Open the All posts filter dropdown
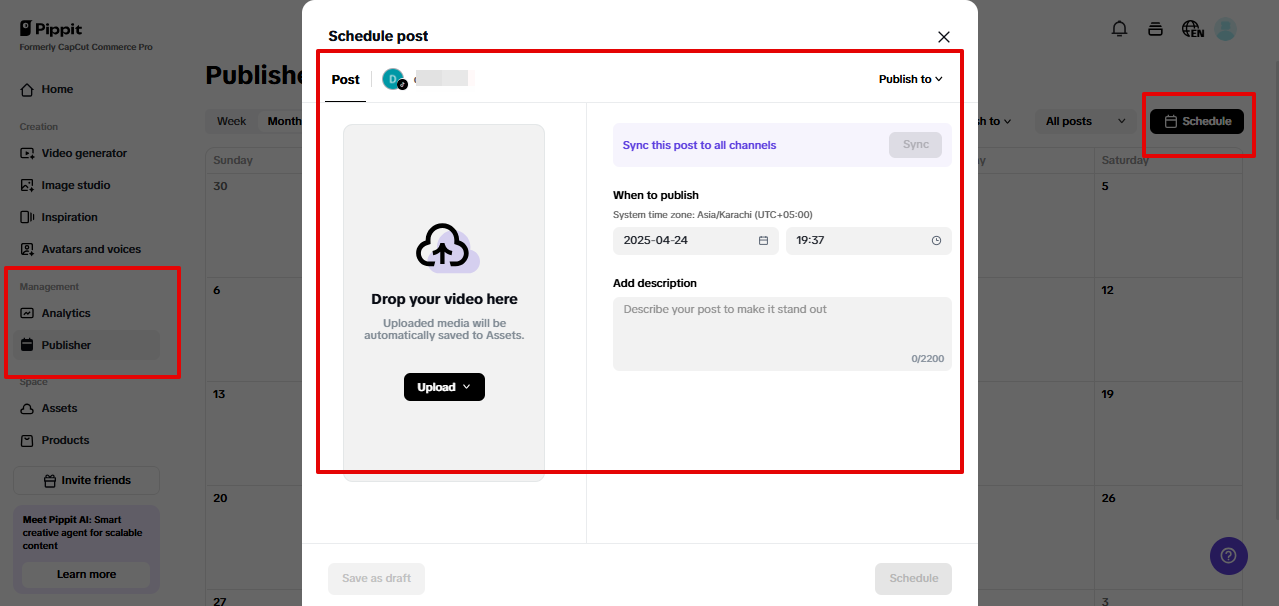The height and width of the screenshot is (606, 1279). (x=1084, y=121)
